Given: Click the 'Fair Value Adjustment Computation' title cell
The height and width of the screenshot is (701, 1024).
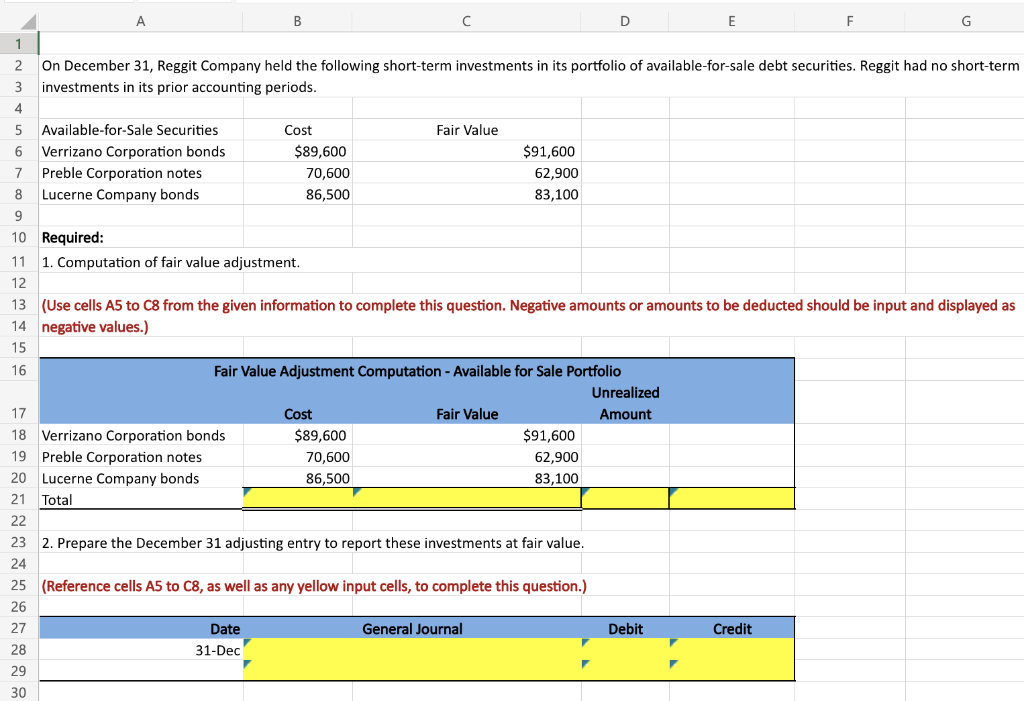Looking at the screenshot, I should point(416,371).
